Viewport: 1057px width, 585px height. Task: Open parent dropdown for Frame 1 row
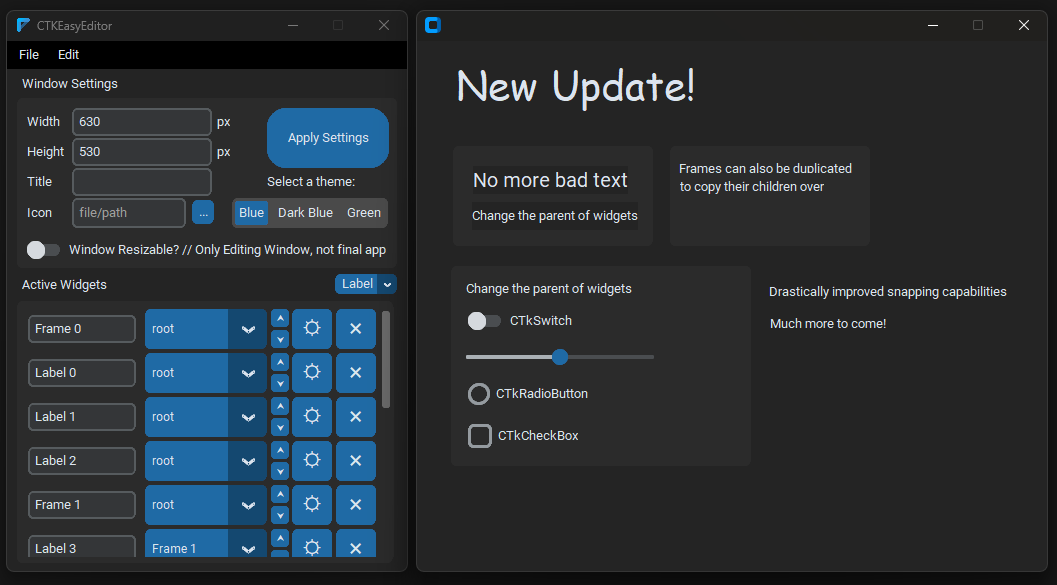coord(206,504)
